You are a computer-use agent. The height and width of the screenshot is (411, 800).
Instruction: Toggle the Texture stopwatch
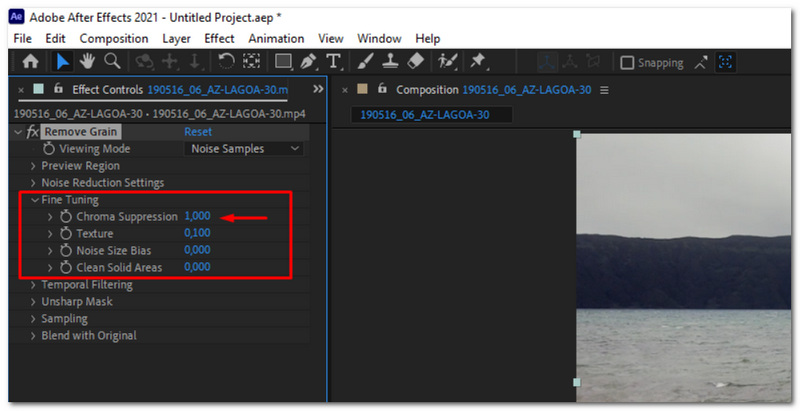[66, 234]
